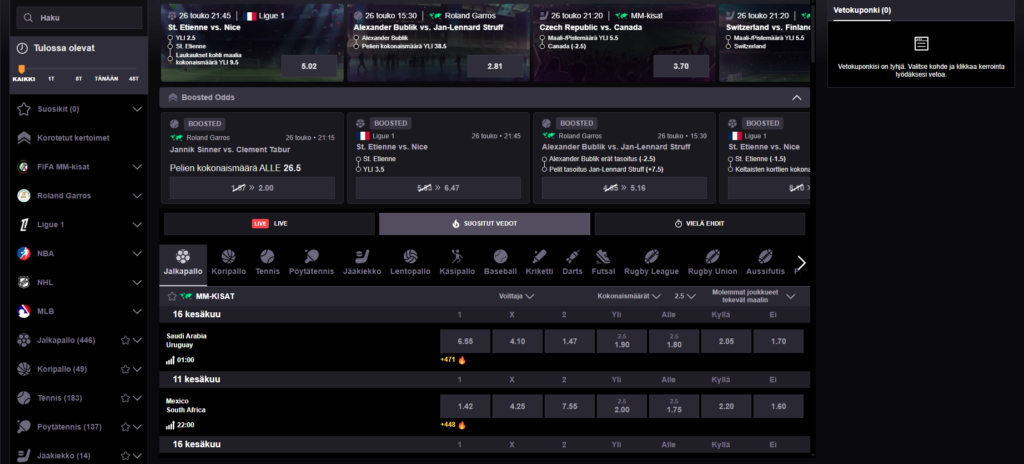Click the Jääkiekko (14) hockey icon

pos(24,455)
